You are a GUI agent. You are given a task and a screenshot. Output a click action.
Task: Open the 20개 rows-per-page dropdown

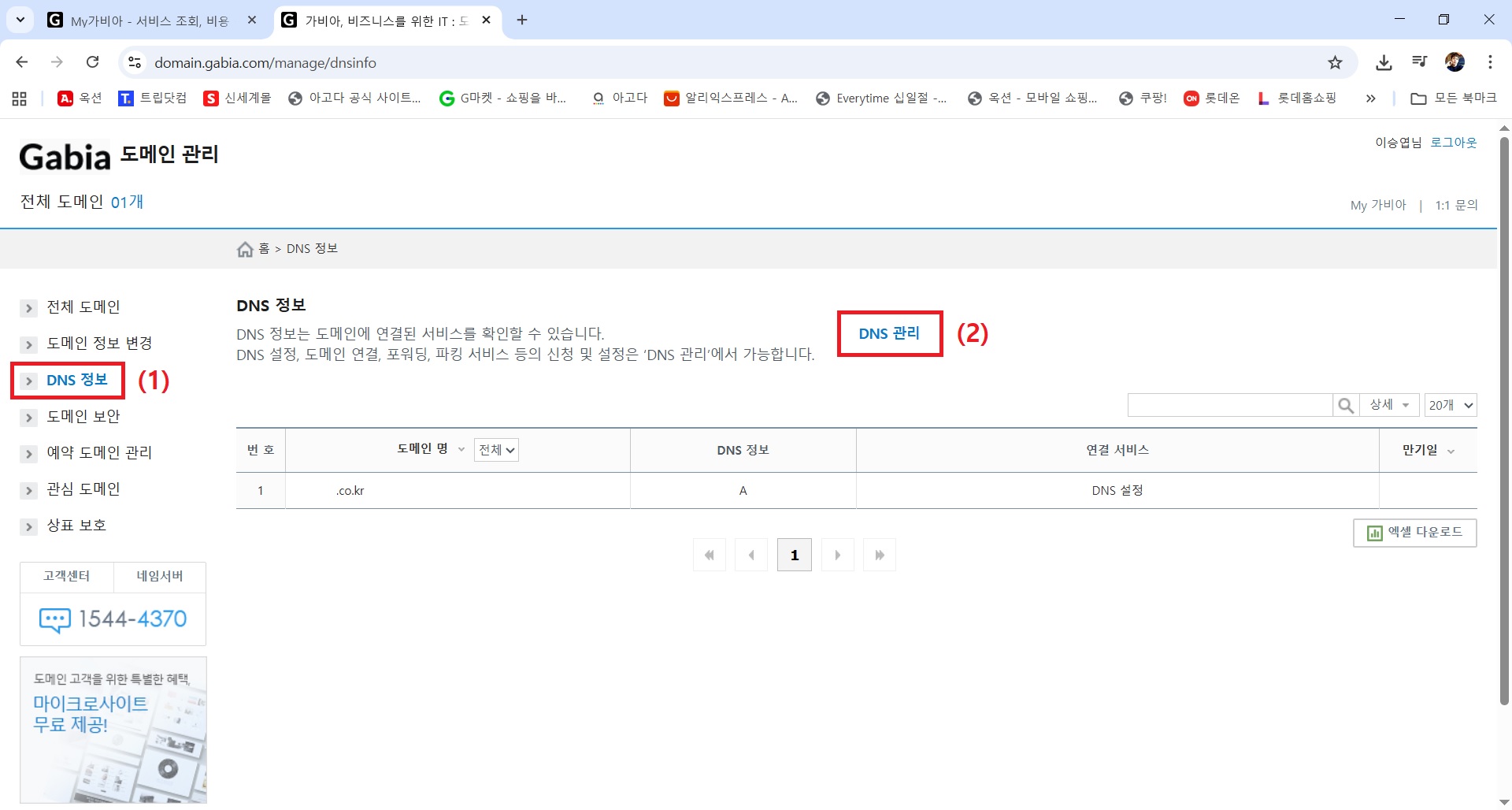(1451, 405)
